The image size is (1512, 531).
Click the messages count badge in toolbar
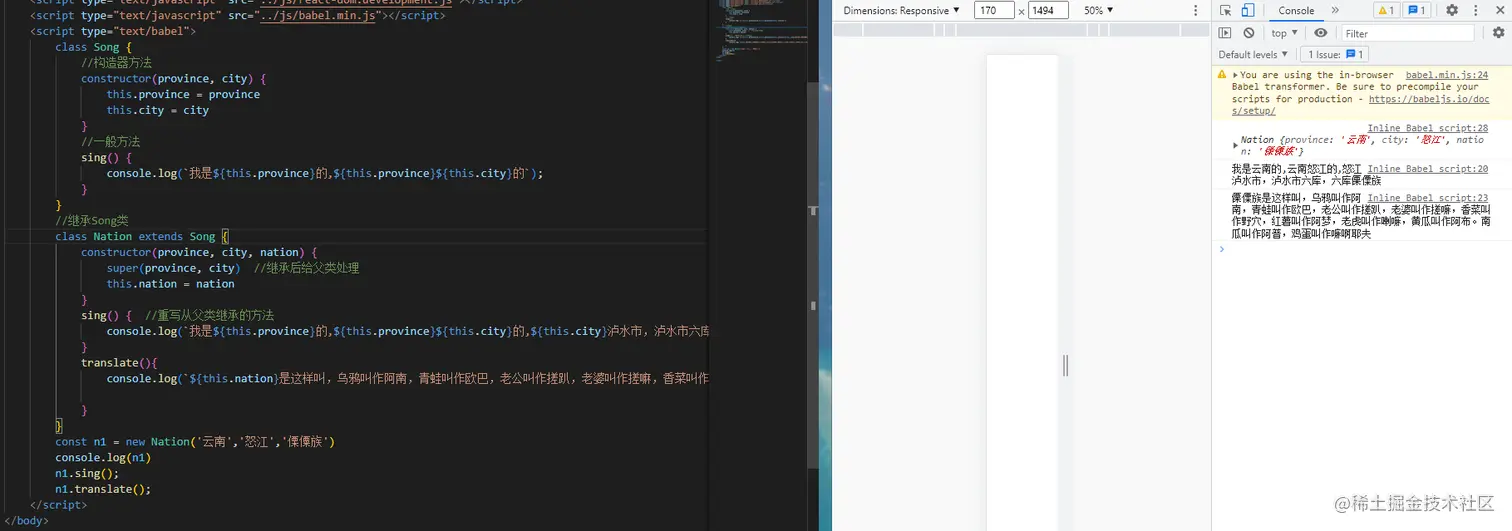(x=1417, y=10)
